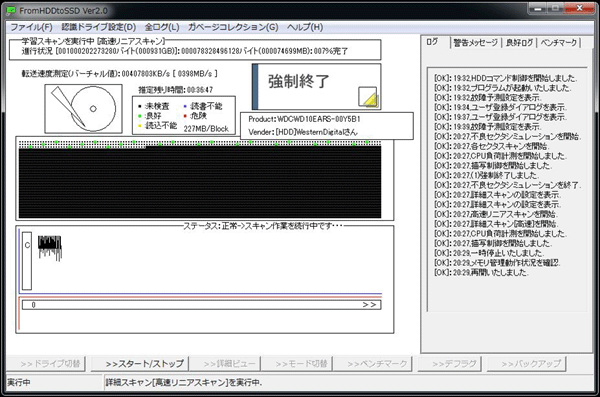Switch to the ベンチマーク tab
This screenshot has width=600, height=397.
559,42
